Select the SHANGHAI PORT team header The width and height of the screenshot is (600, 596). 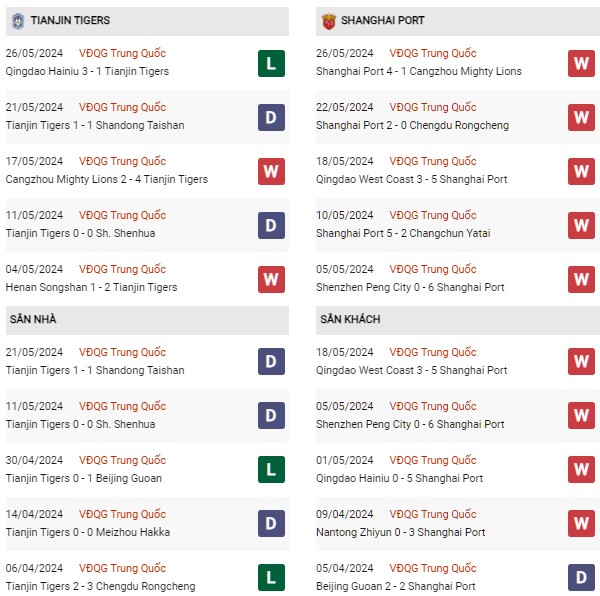(458, 21)
